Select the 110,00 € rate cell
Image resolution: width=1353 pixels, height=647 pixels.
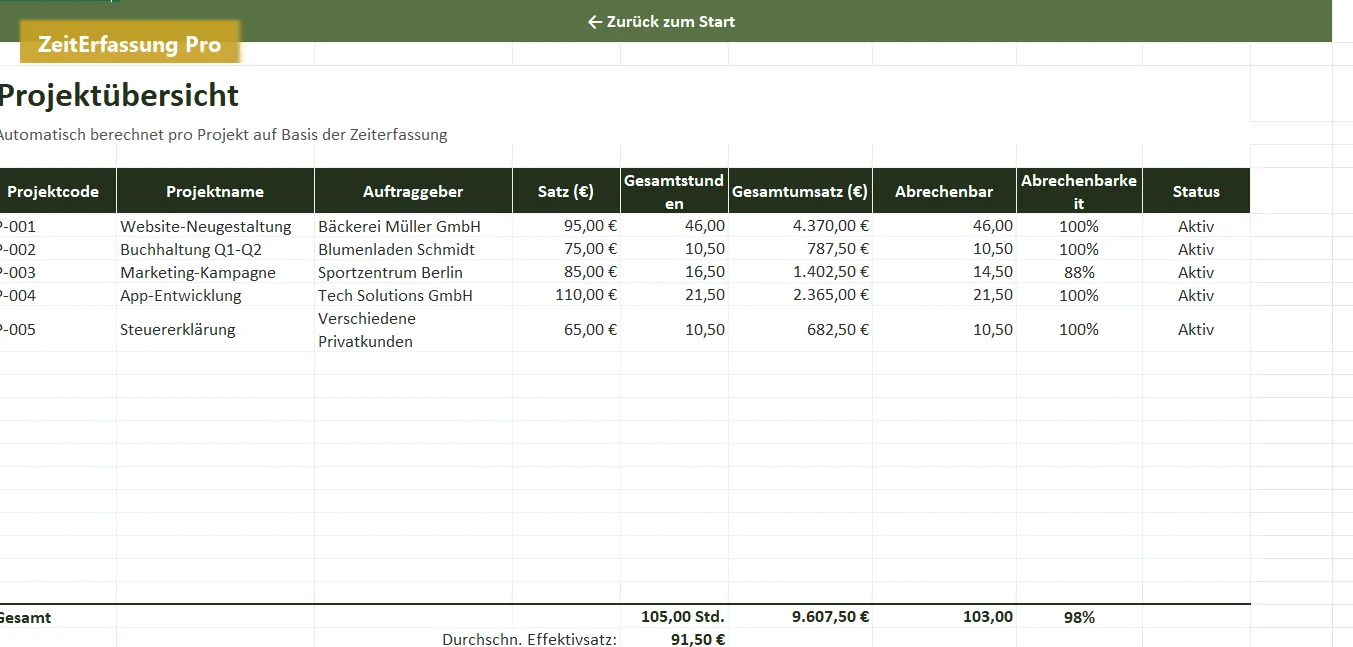pos(566,295)
